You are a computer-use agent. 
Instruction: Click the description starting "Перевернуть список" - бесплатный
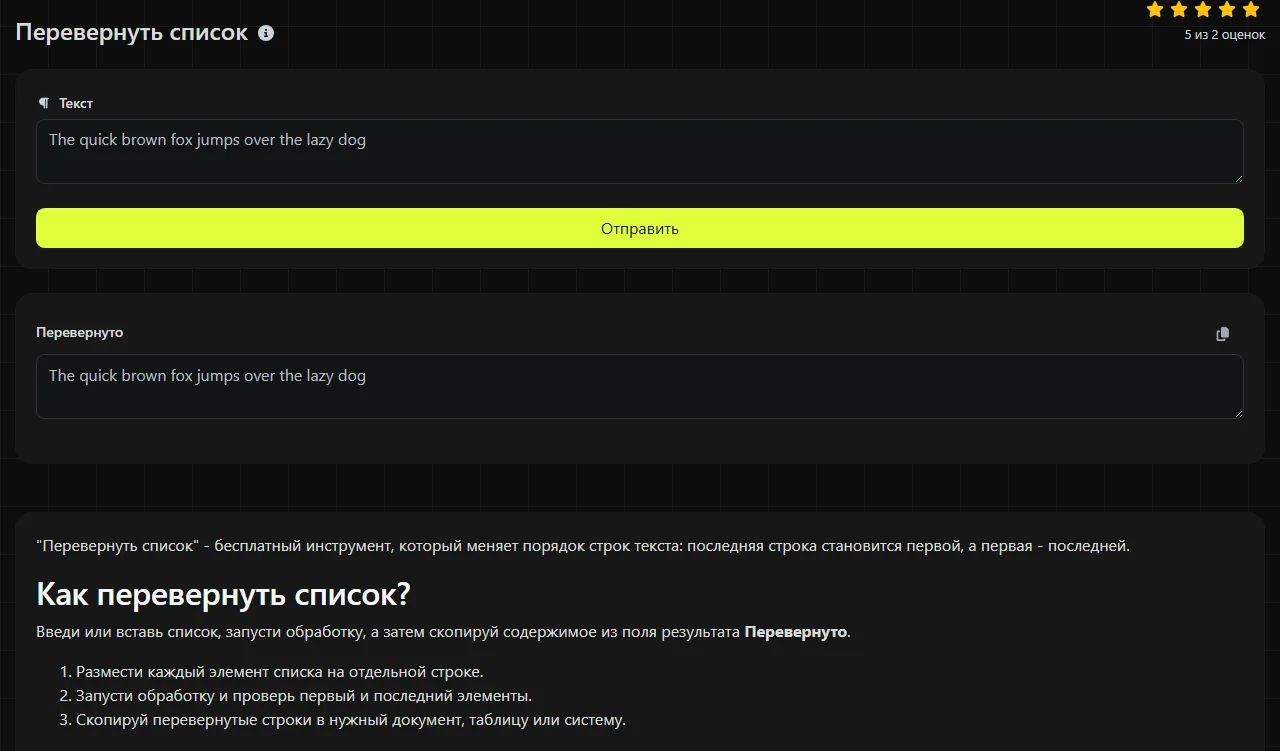(583, 546)
